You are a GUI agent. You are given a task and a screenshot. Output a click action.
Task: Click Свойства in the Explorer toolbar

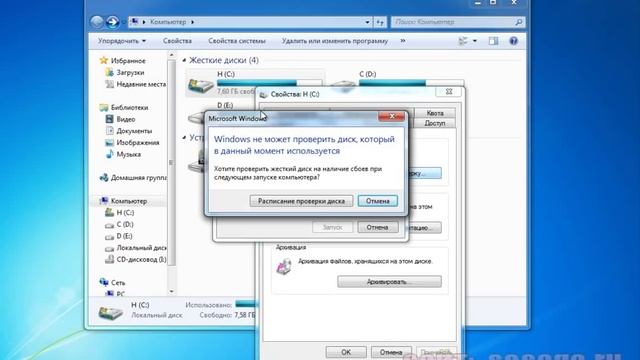click(x=177, y=41)
